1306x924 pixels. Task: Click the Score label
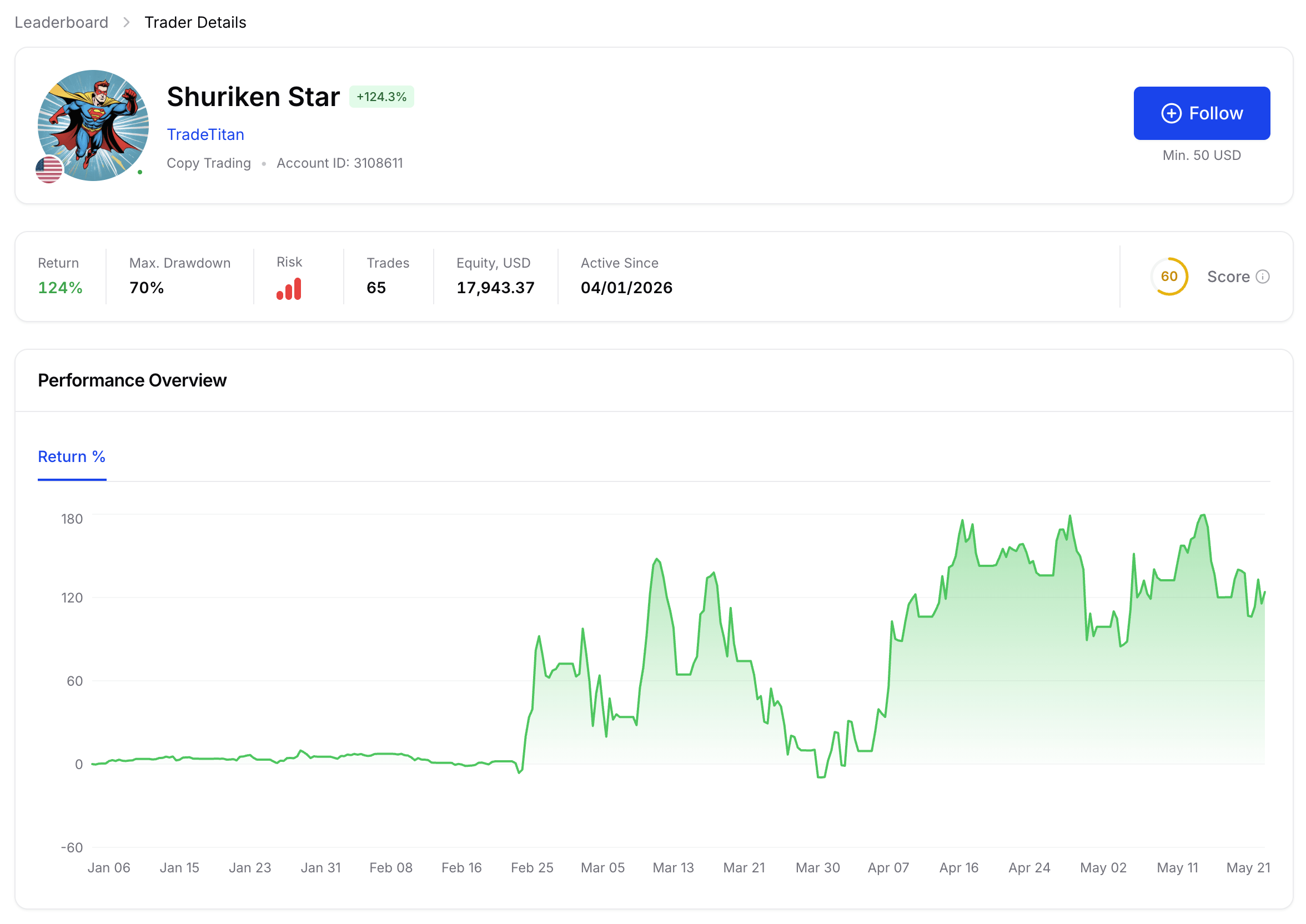click(1229, 277)
